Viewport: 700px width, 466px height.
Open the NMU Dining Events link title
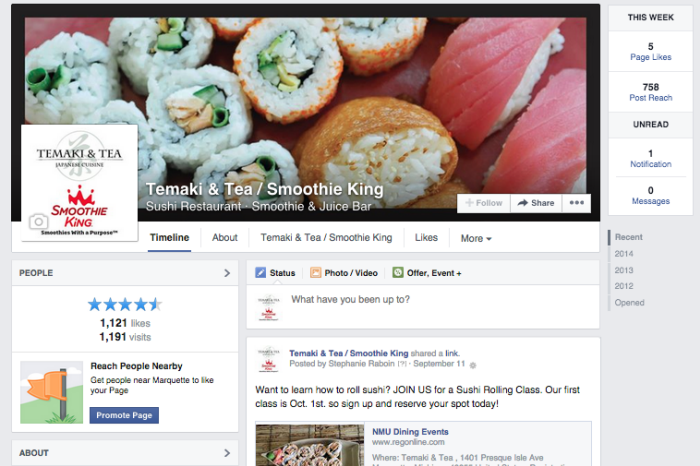click(410, 432)
